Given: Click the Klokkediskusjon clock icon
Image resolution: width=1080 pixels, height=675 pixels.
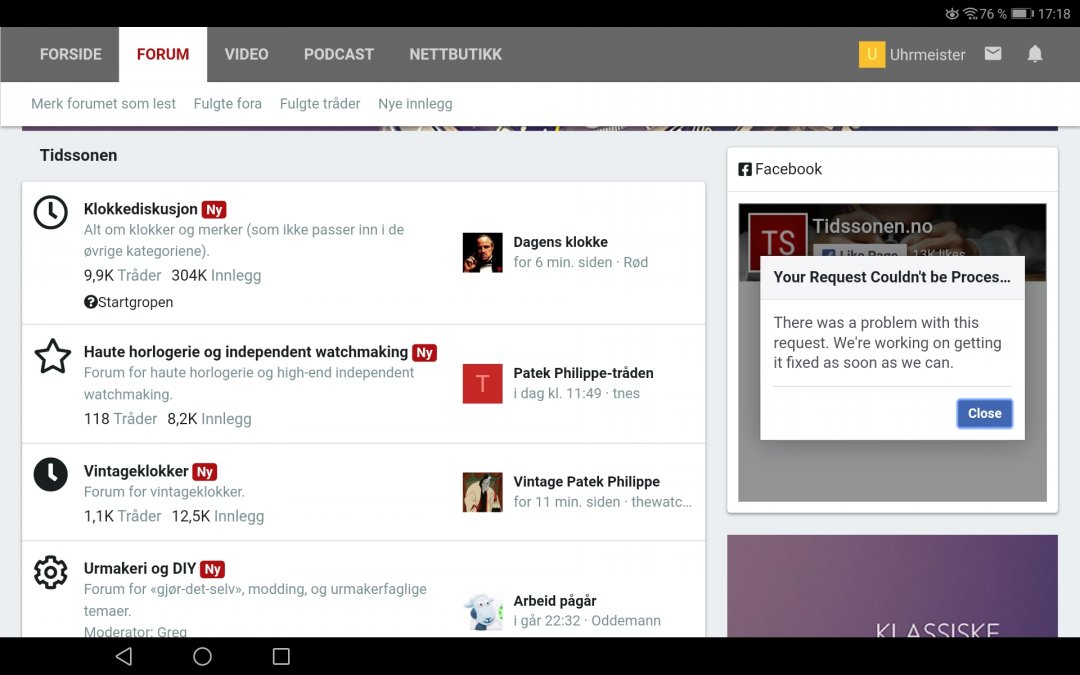Looking at the screenshot, I should pos(51,212).
